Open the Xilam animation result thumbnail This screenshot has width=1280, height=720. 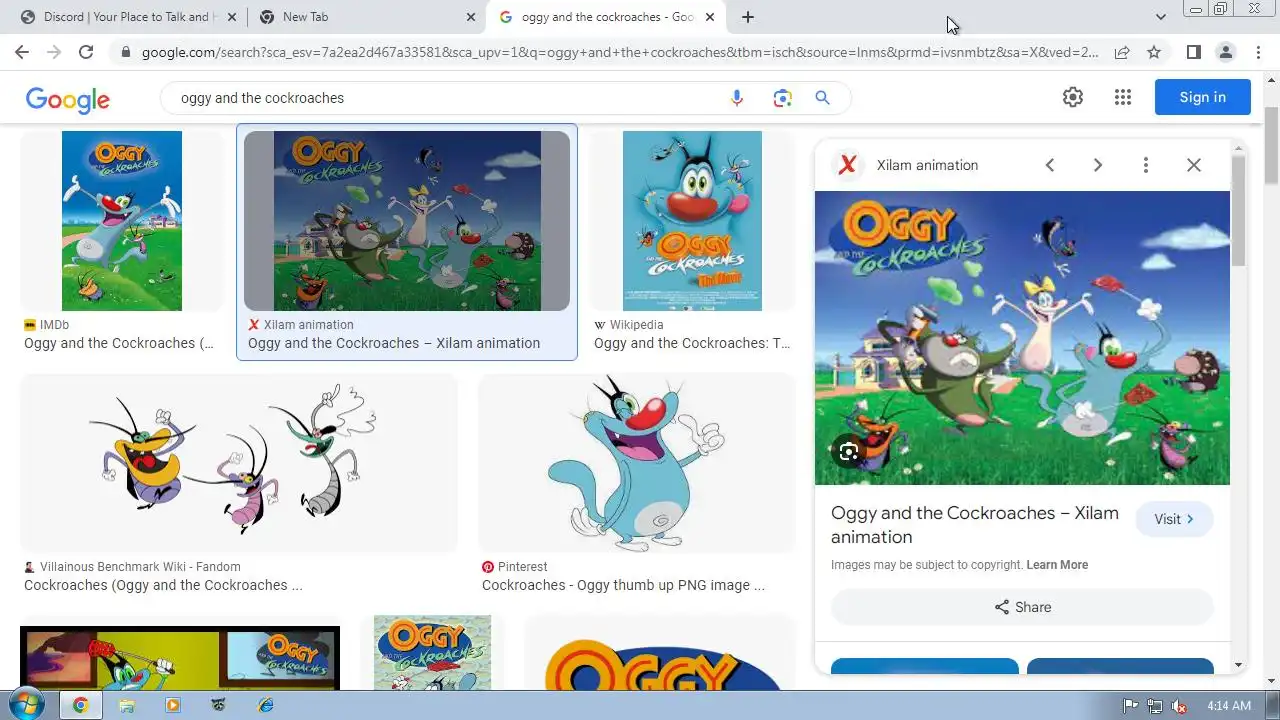pos(407,221)
